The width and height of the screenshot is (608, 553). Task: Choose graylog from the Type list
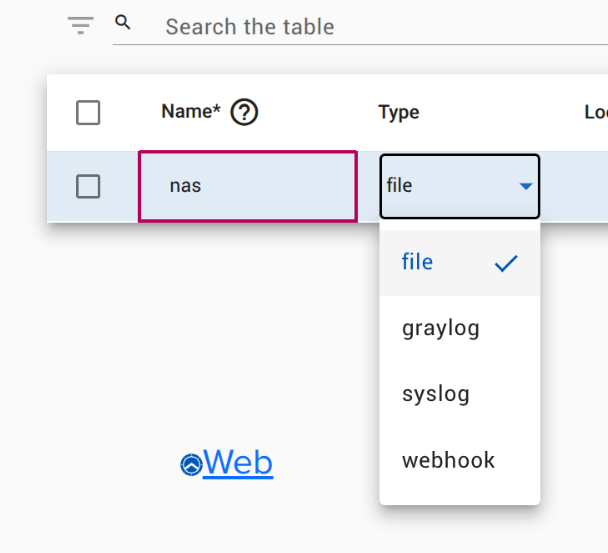pyautogui.click(x=441, y=328)
